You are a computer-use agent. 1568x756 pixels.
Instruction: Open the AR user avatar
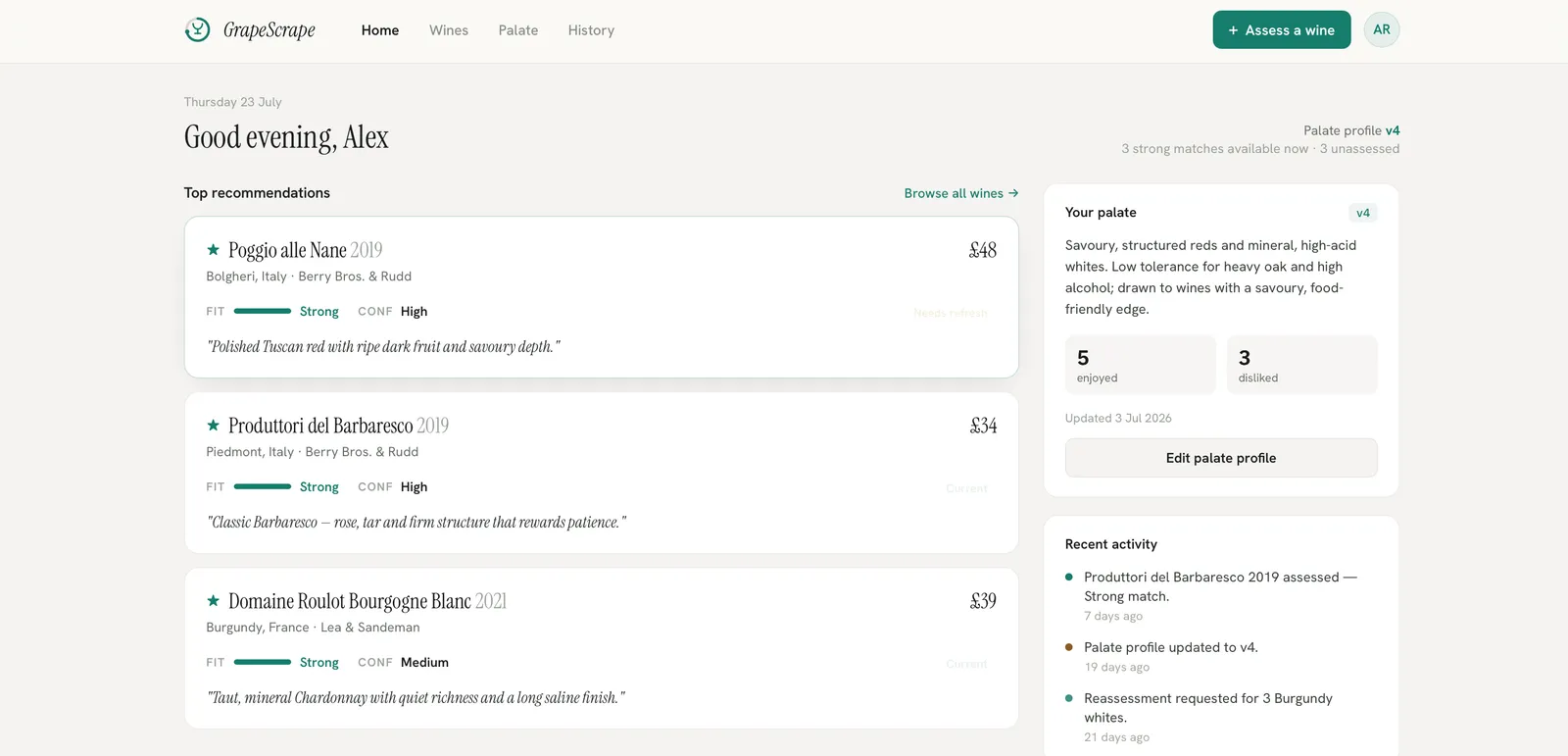[x=1382, y=29]
